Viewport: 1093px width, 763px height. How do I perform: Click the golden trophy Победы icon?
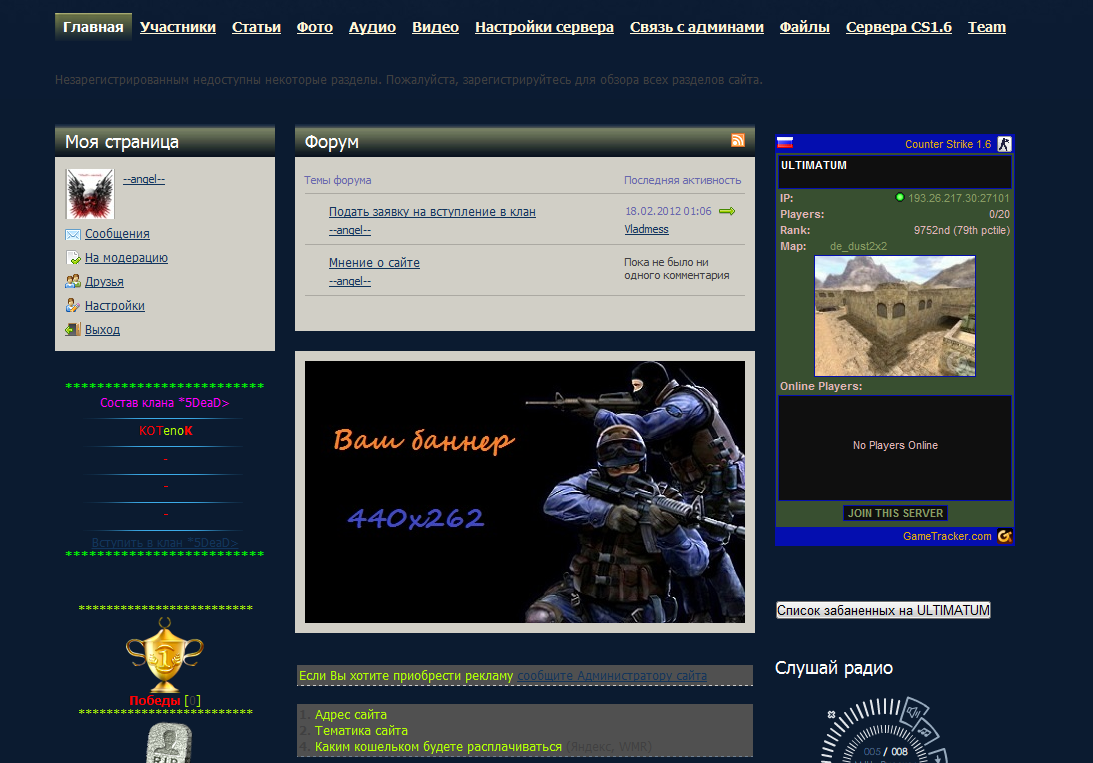[x=165, y=654]
